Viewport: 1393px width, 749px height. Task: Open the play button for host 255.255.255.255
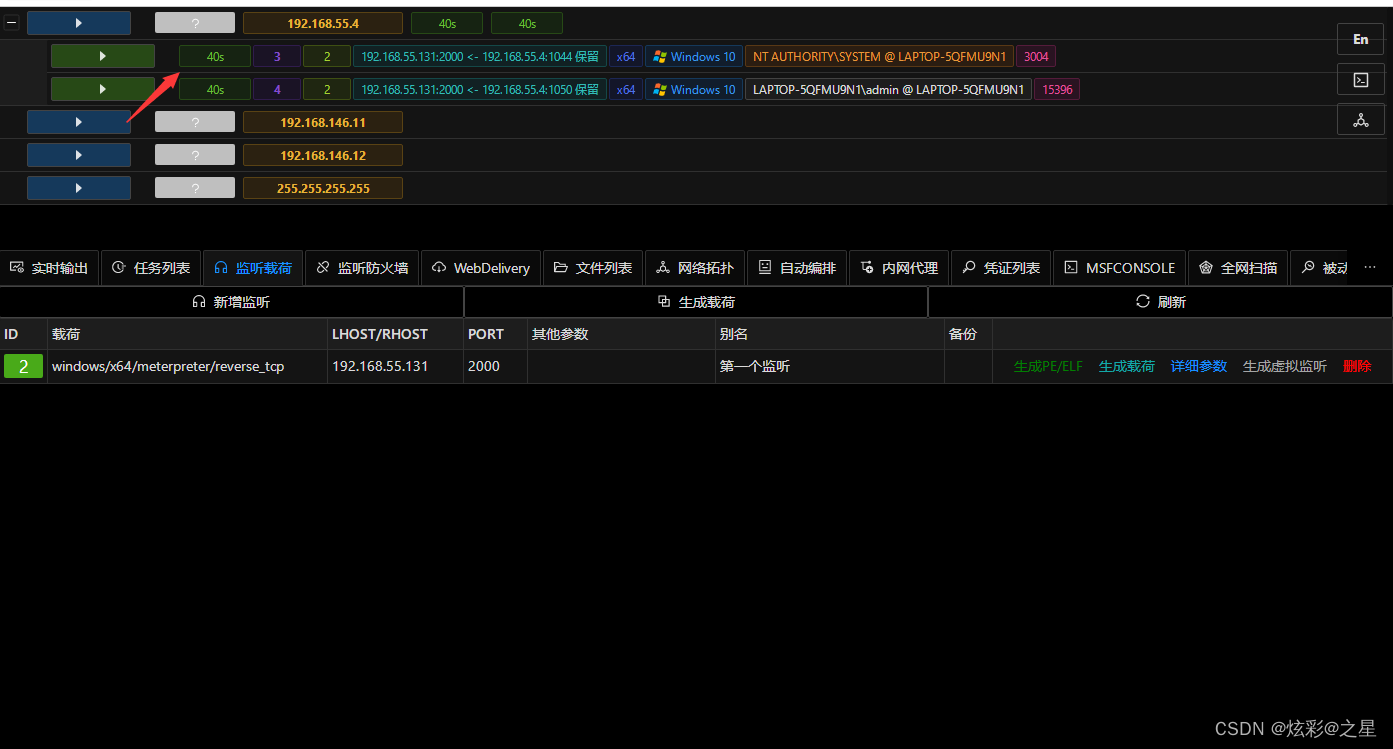coord(79,188)
